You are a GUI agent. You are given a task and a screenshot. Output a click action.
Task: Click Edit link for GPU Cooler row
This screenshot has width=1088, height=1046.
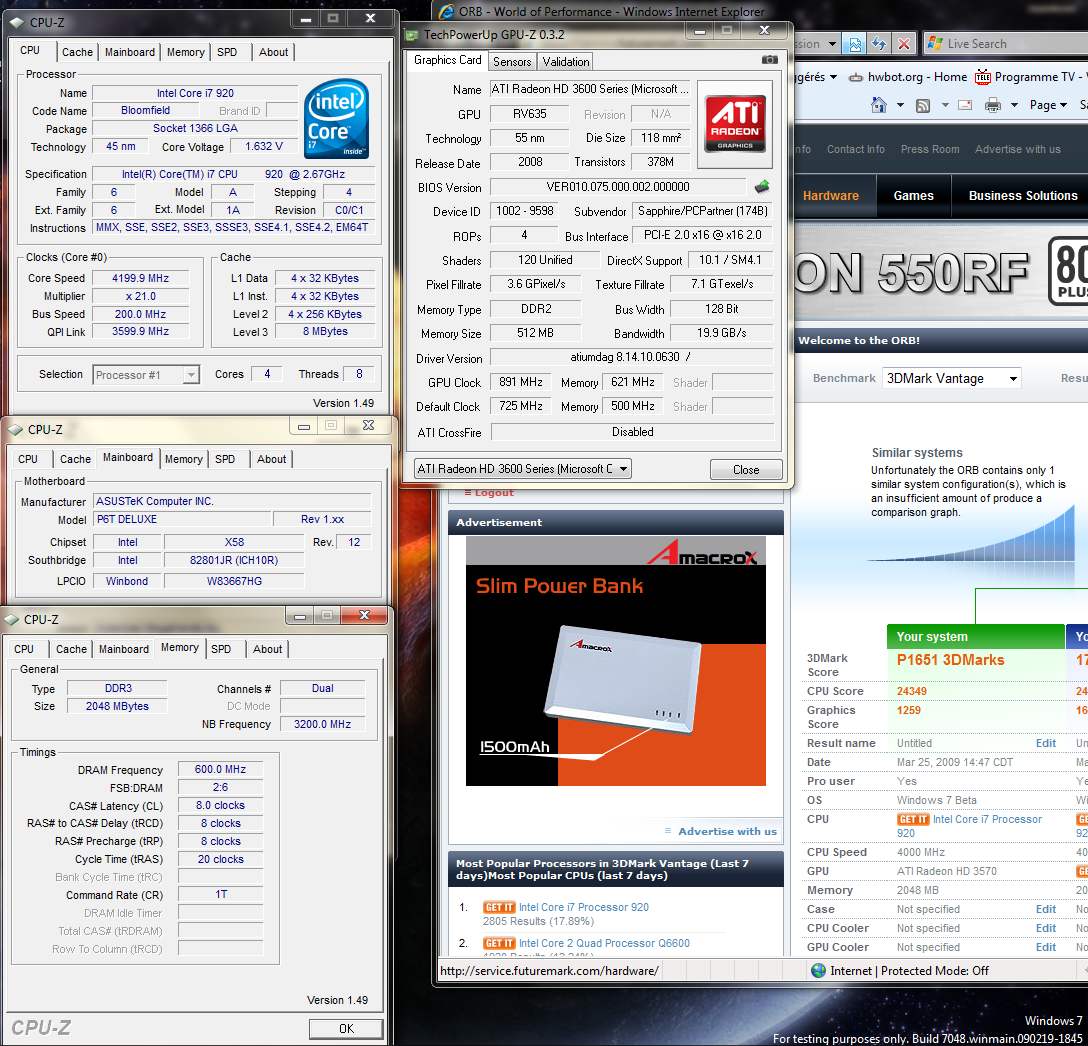1046,947
